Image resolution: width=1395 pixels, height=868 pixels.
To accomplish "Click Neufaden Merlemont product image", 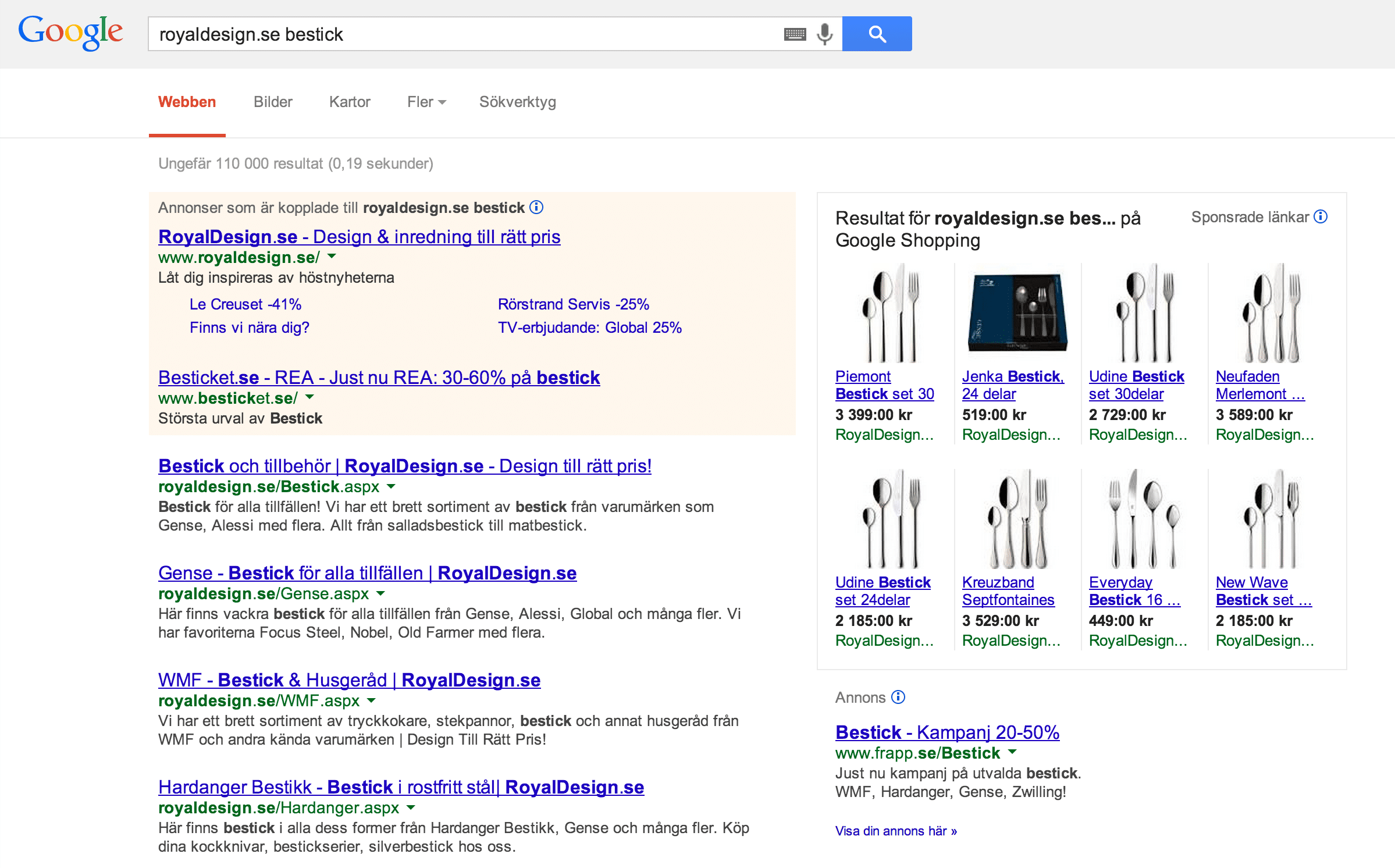I will tap(1272, 313).
